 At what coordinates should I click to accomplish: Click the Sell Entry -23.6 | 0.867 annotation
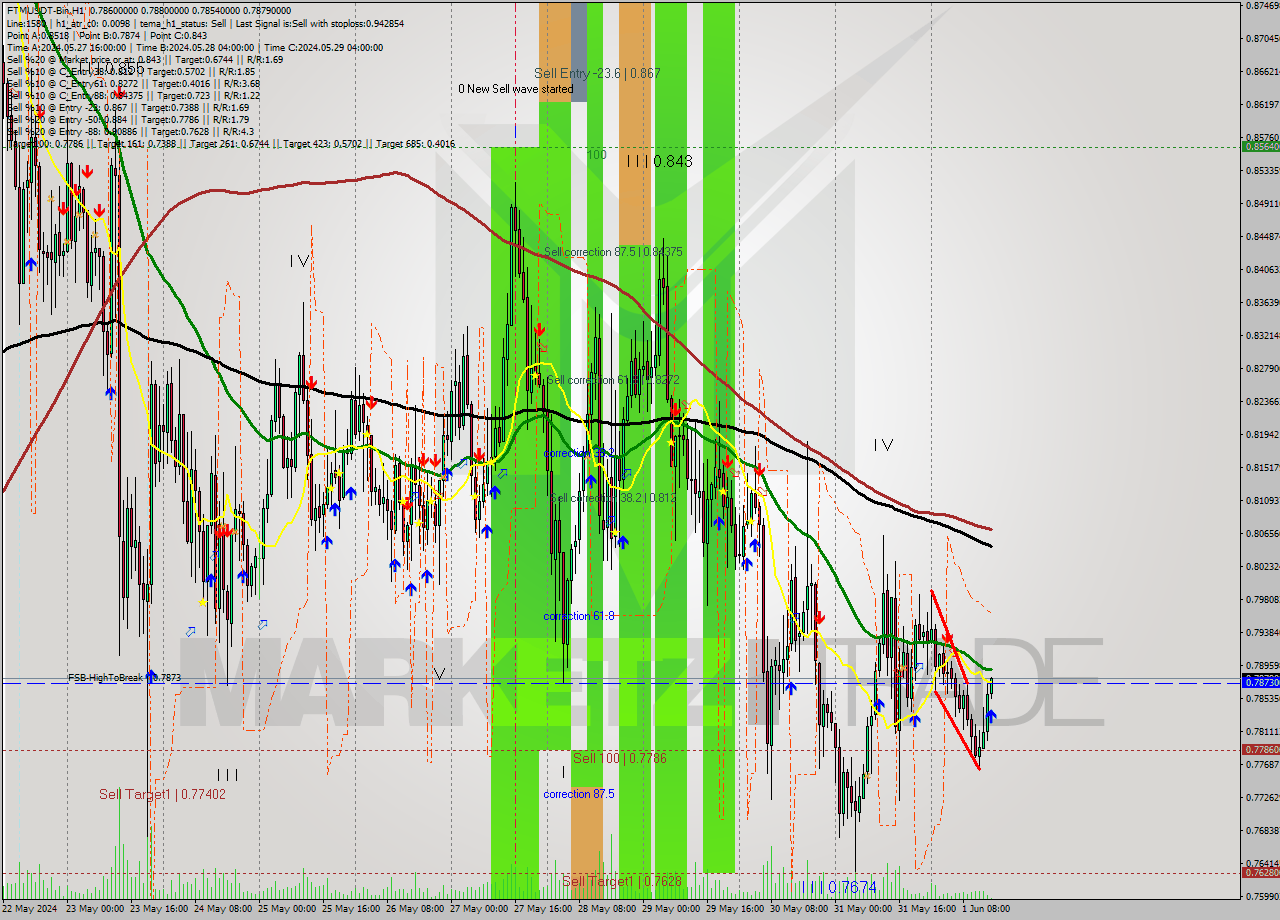598,72
